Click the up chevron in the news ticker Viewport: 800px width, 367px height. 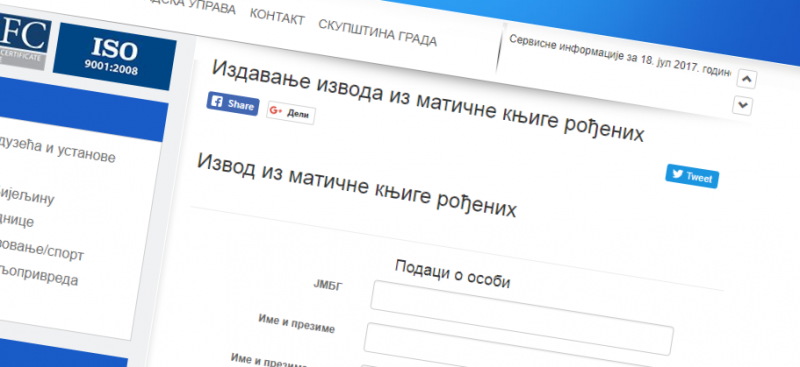pos(747,79)
